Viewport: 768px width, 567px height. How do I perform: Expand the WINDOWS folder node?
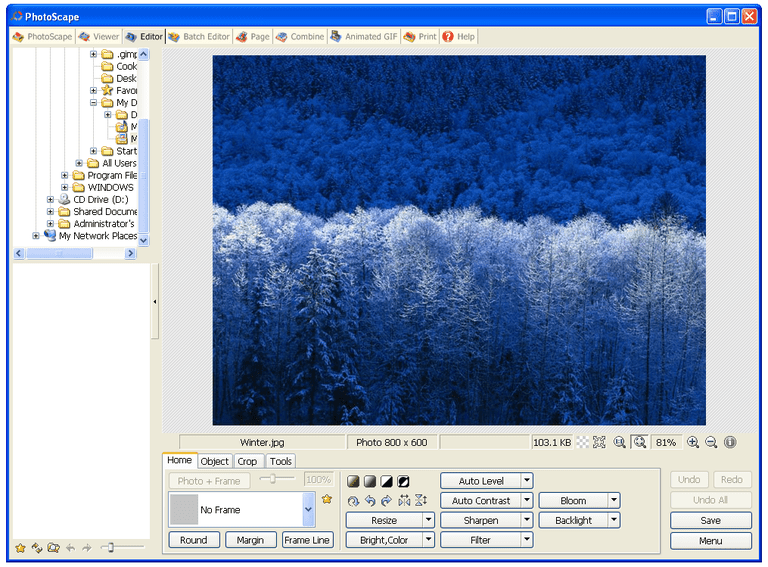point(65,188)
